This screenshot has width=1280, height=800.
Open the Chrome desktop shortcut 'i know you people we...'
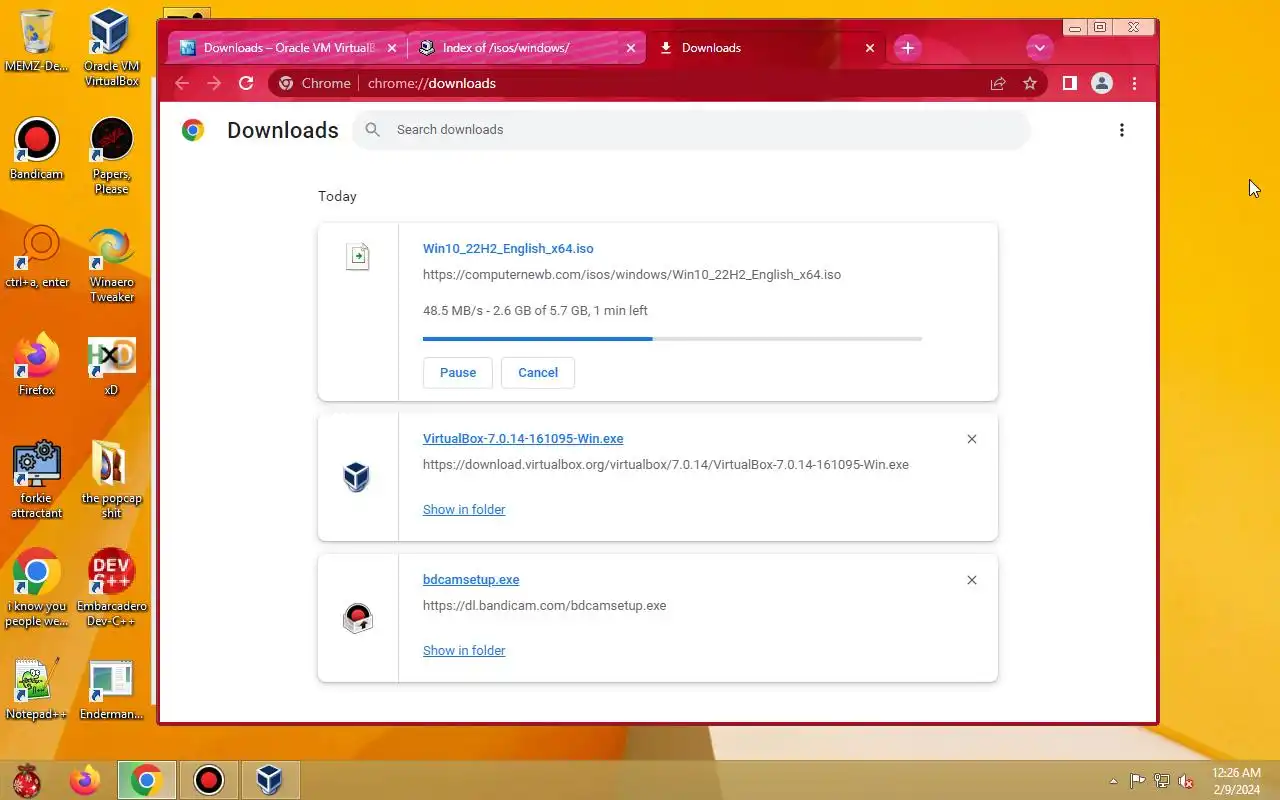36,588
